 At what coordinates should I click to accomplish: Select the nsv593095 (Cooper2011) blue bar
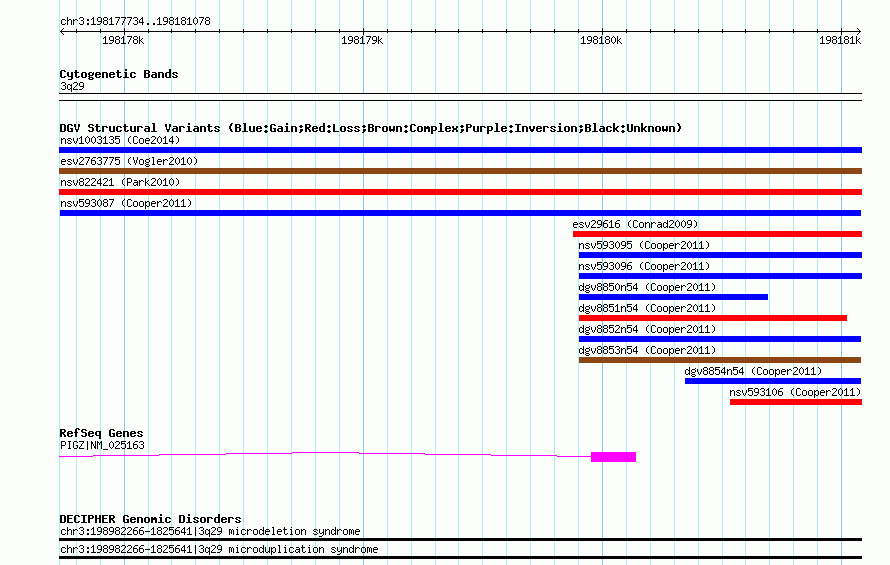[x=719, y=255]
